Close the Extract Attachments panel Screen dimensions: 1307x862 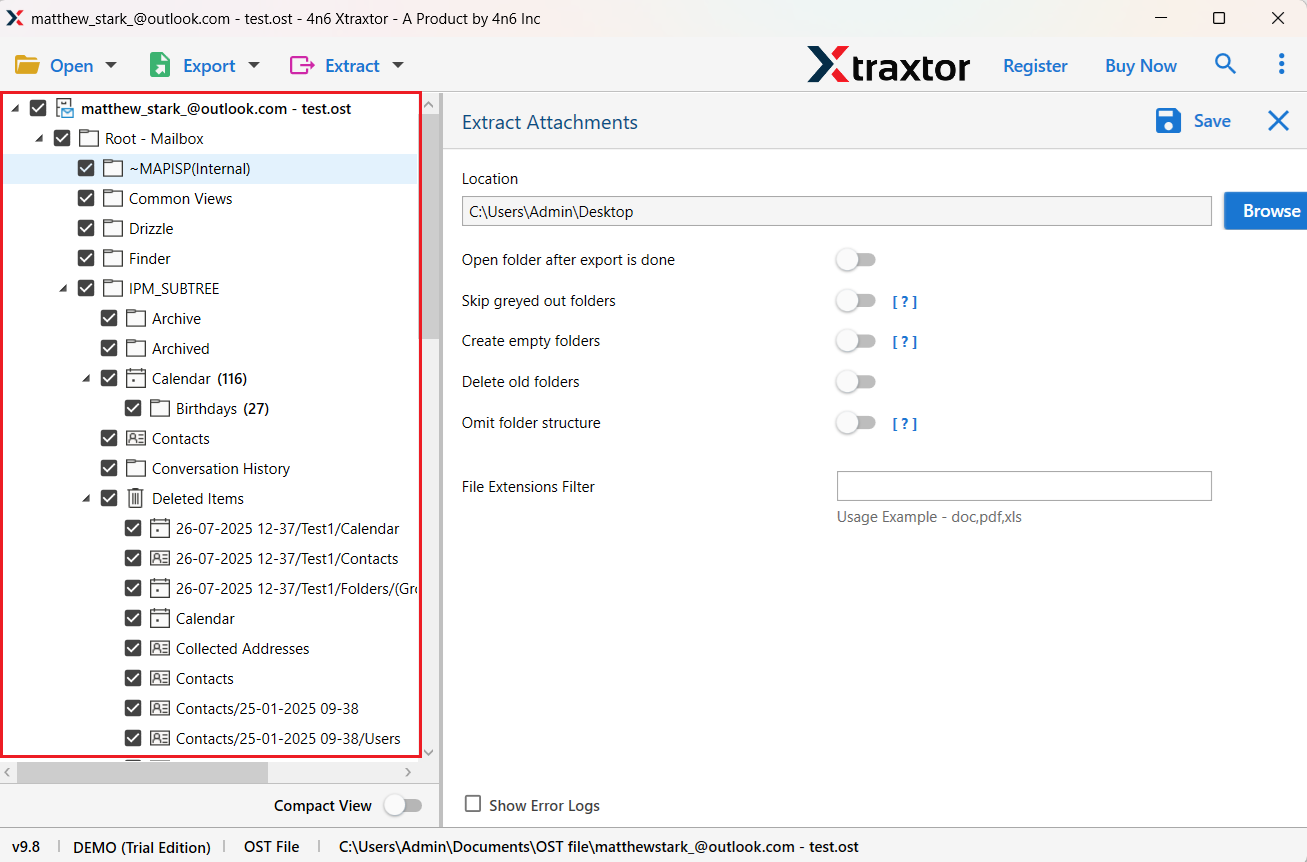pos(1278,121)
